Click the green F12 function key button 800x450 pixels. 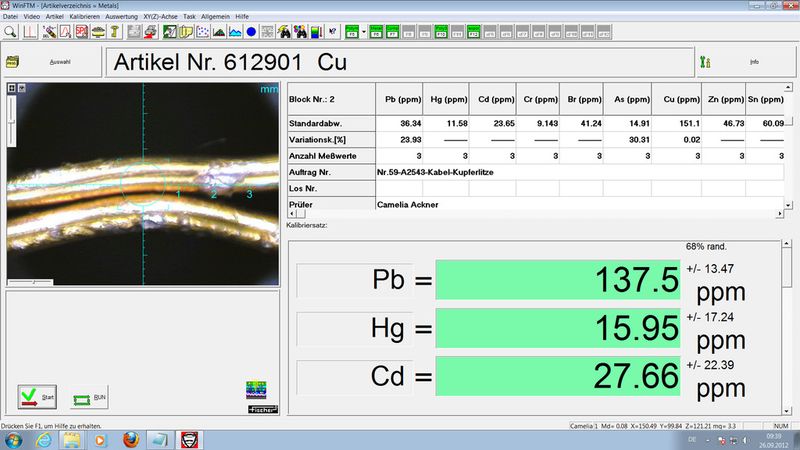click(x=473, y=33)
